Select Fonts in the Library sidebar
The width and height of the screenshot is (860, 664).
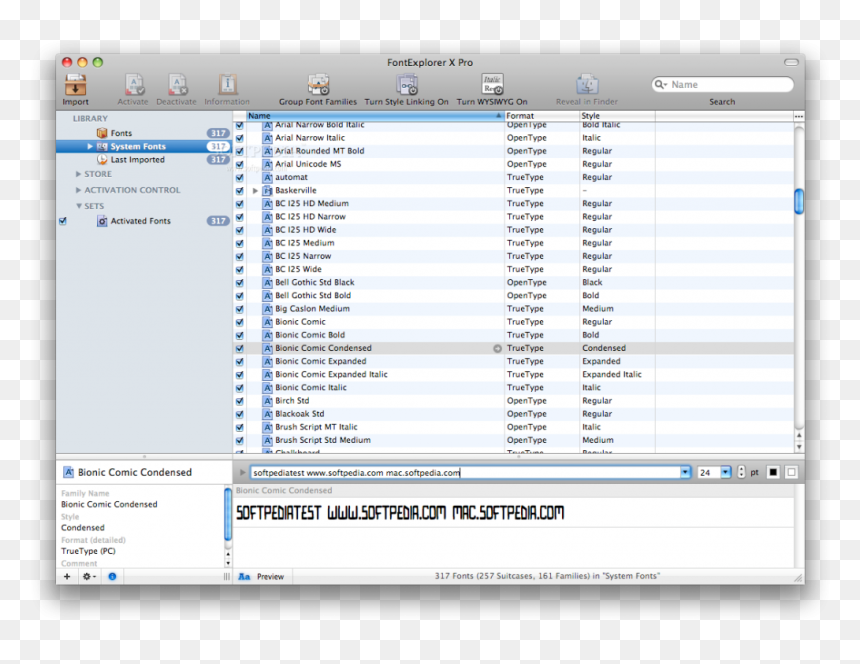click(x=121, y=133)
